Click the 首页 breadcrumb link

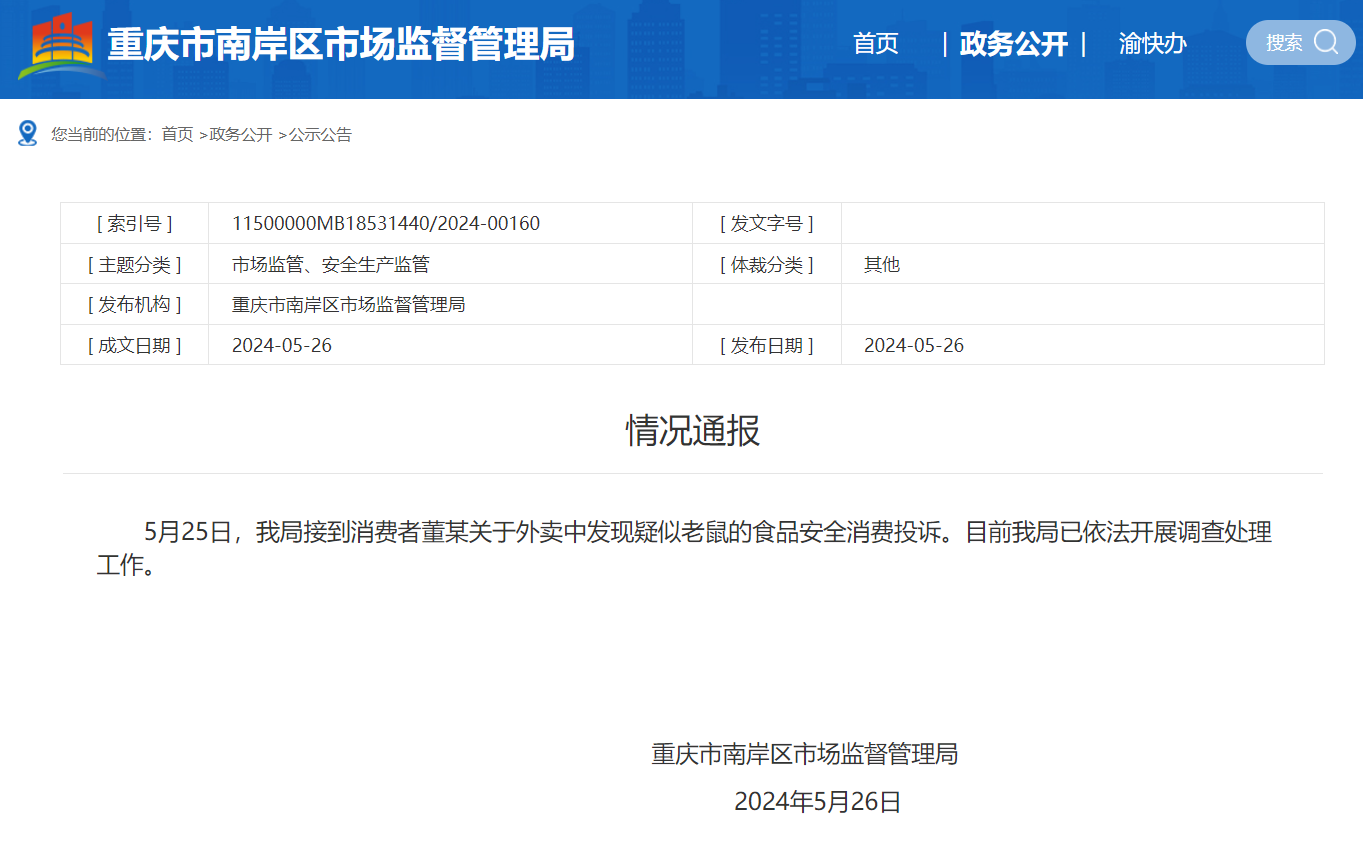180,134
